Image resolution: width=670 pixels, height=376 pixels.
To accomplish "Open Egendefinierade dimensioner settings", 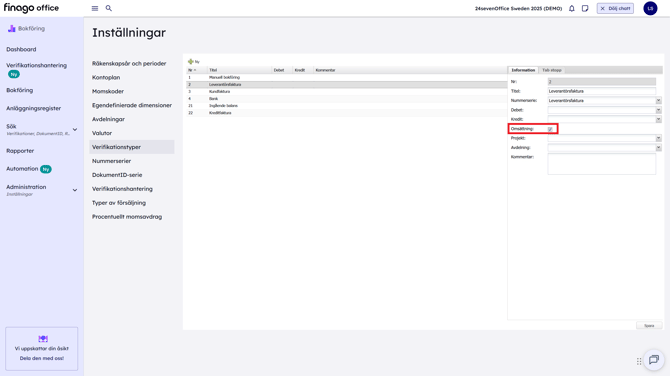I will click(132, 105).
